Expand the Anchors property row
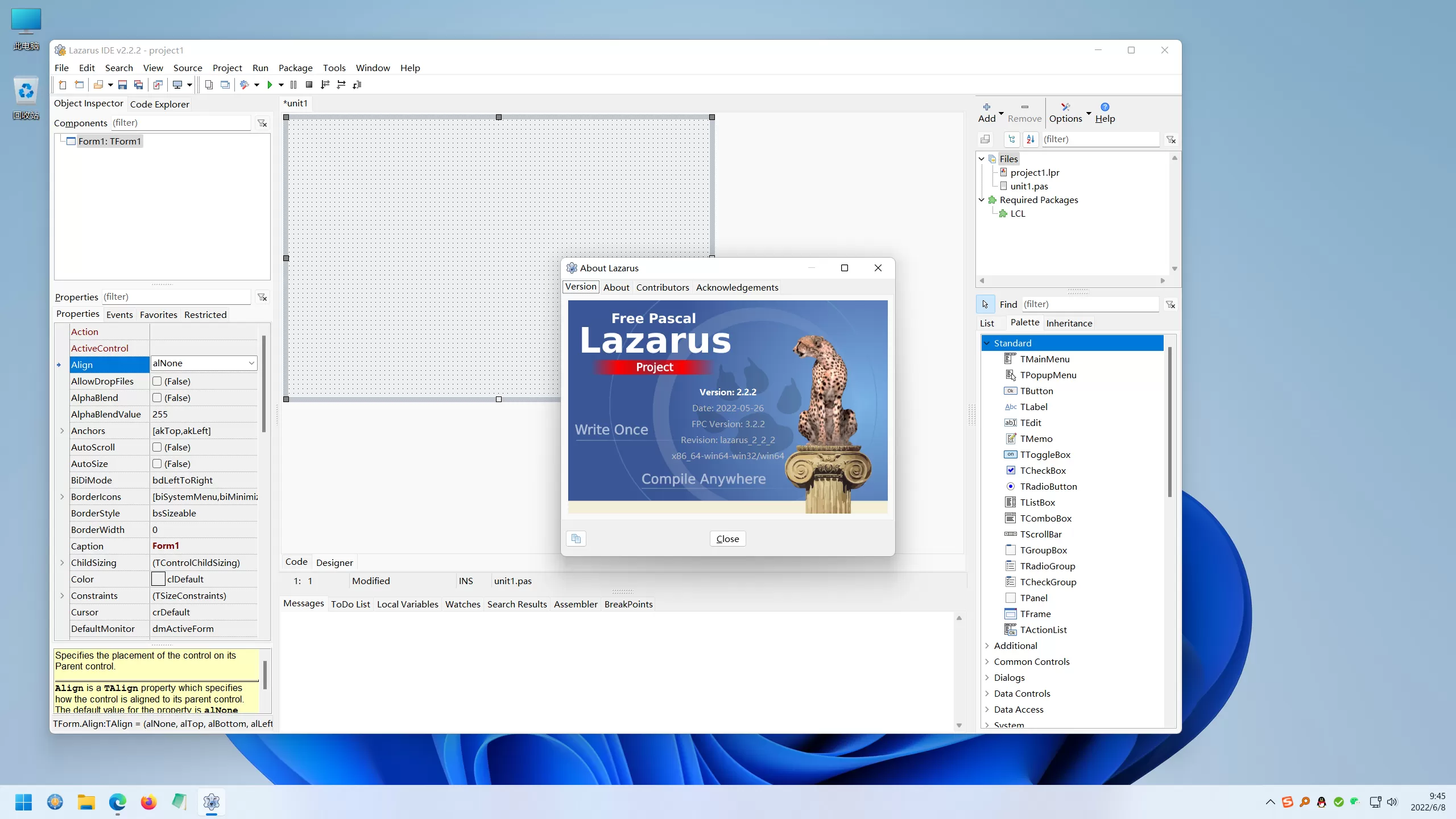Viewport: 1456px width, 819px height. (x=62, y=431)
